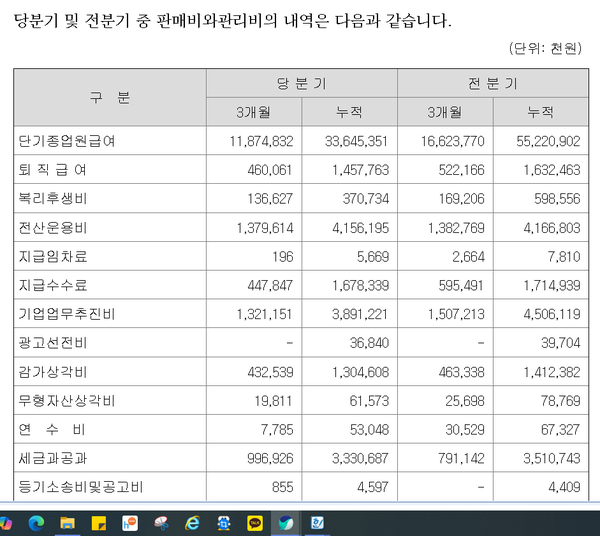This screenshot has height=536, width=600.
Task: Click the value 3,510,743
Action: [552, 458]
